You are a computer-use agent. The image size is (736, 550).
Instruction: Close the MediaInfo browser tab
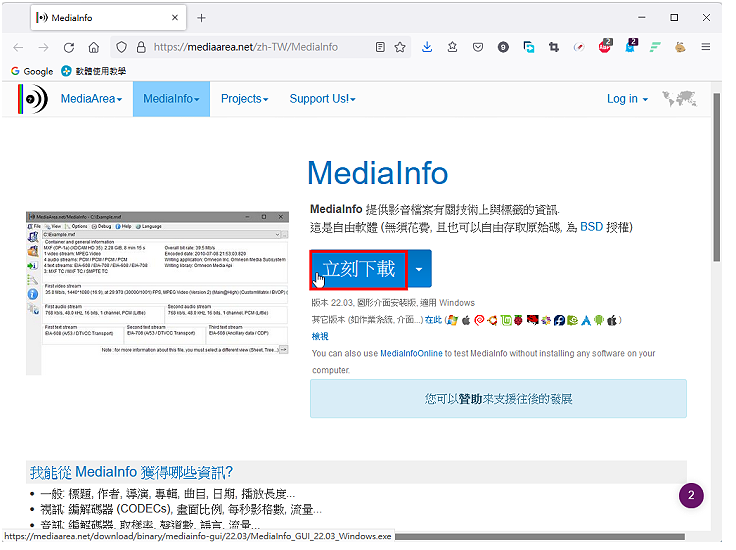[177, 18]
